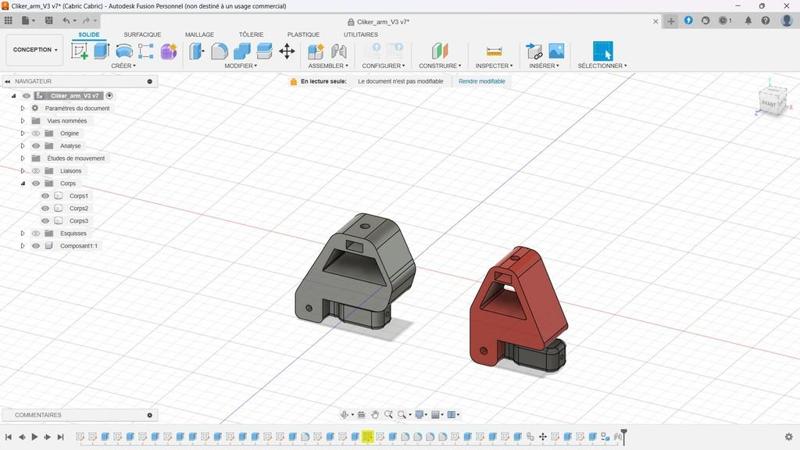Click the Rendre modifiable link
Screen dimensions: 800x450
click(482, 81)
